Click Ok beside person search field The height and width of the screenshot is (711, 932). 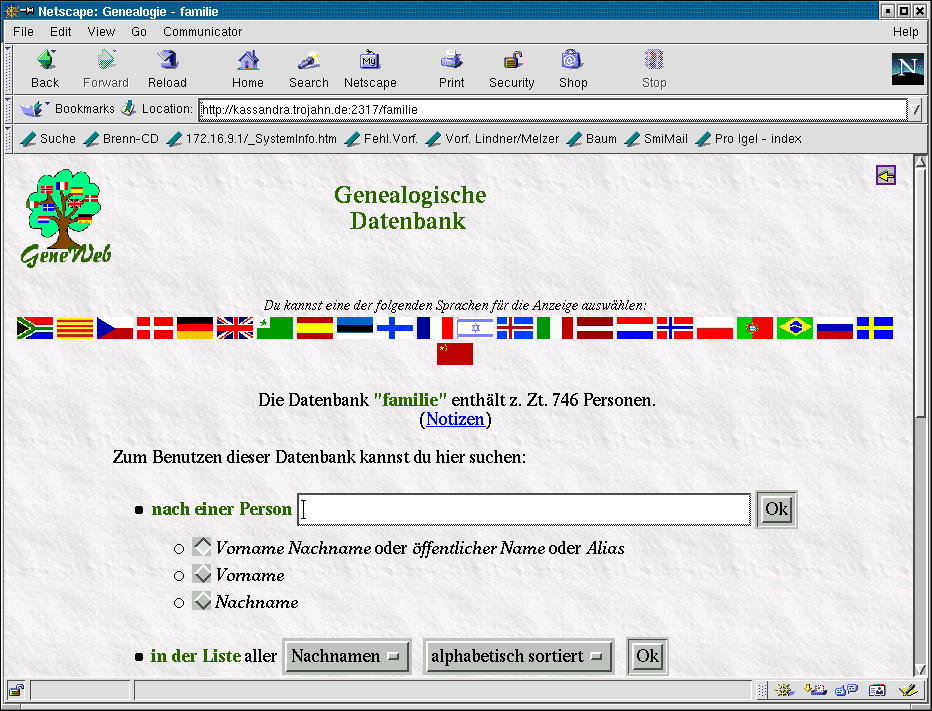776,509
